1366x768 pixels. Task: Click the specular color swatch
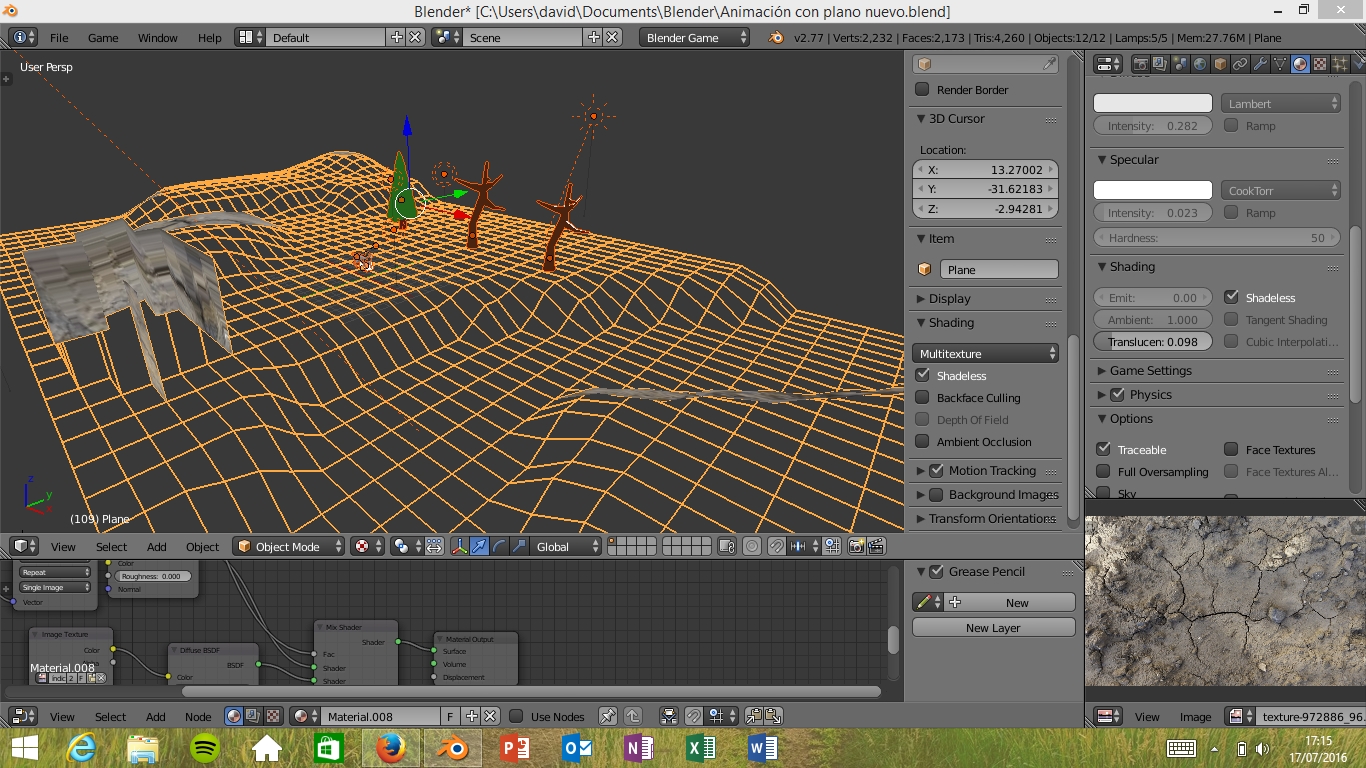(1152, 190)
